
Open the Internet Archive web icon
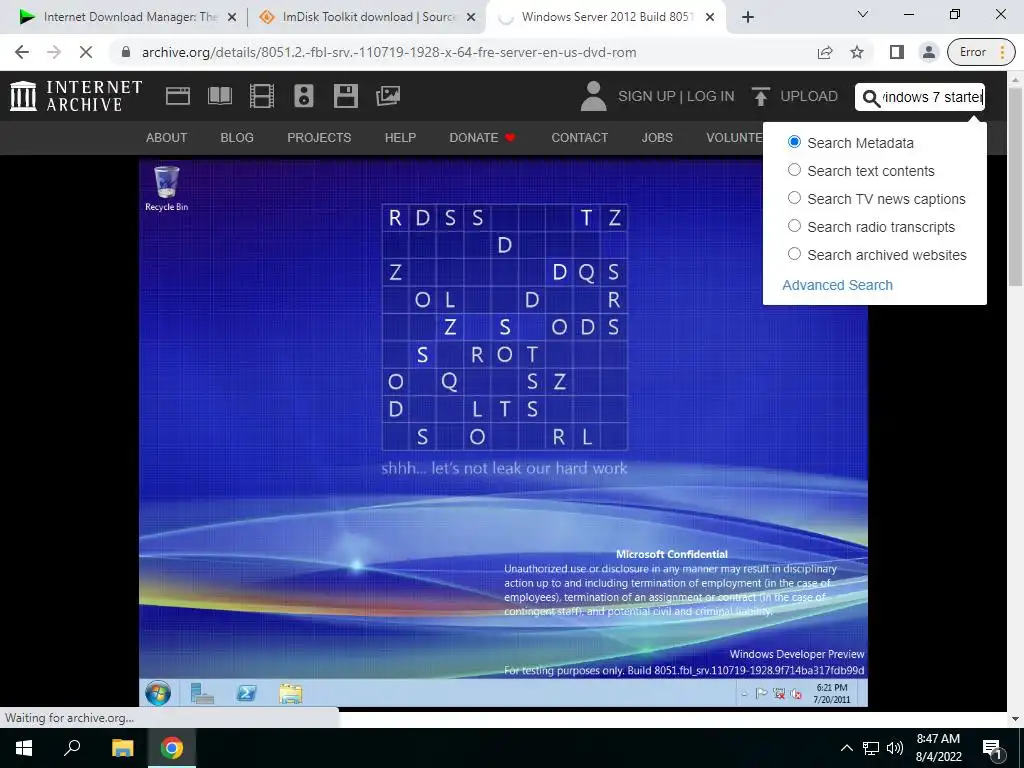(x=178, y=96)
